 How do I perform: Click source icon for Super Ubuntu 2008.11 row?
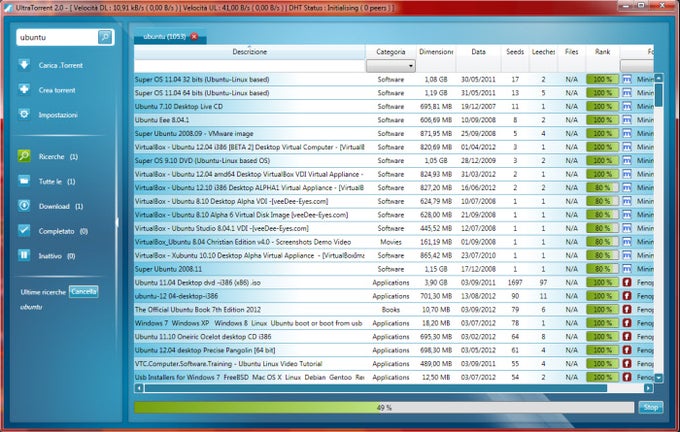pos(627,269)
